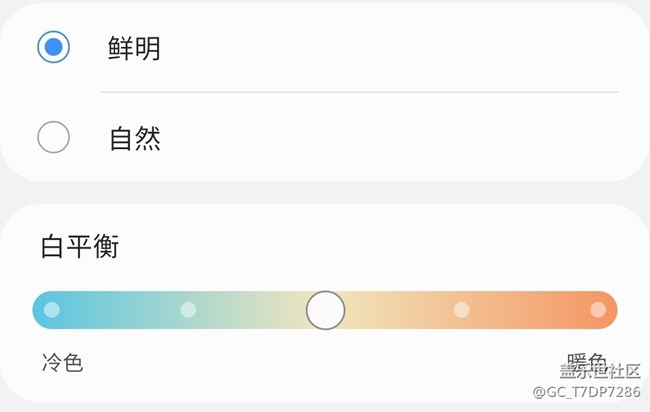Select the 鲜明 radio button

coord(53,47)
